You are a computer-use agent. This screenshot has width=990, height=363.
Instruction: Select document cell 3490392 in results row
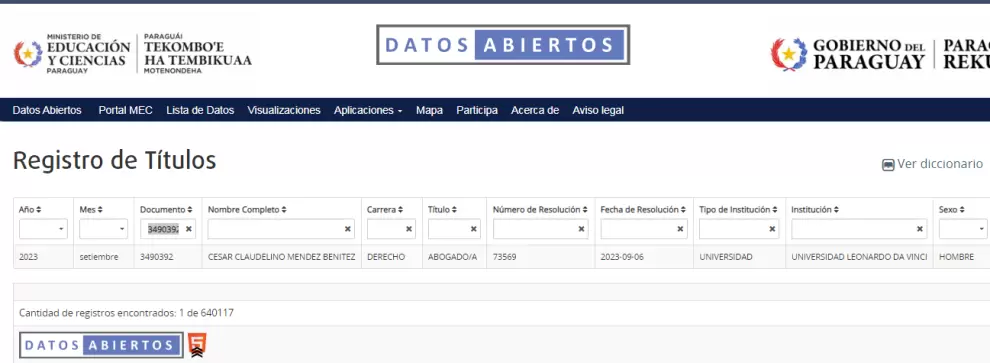pos(168,258)
